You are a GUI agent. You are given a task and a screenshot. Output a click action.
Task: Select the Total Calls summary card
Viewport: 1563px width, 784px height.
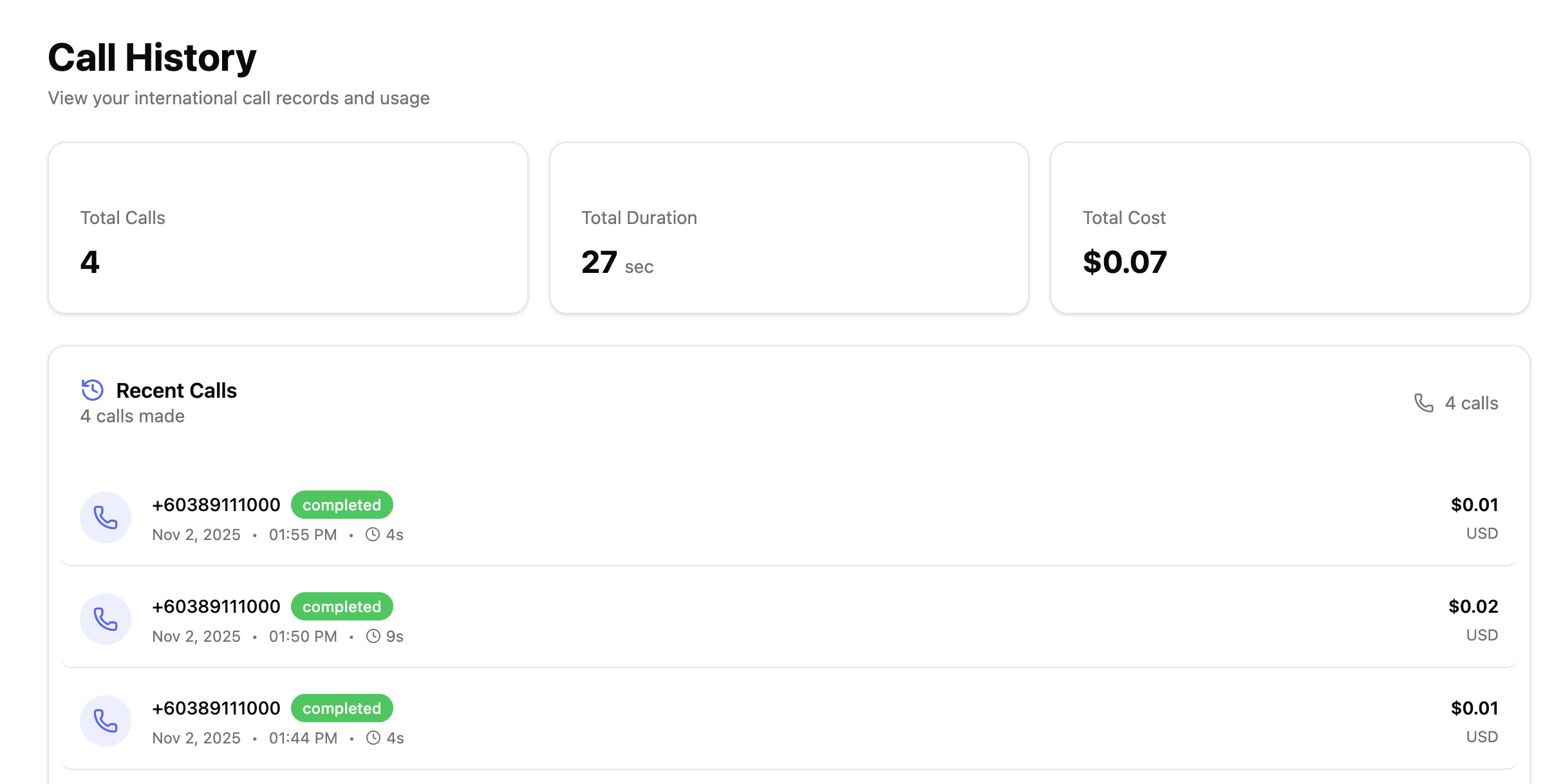tap(288, 228)
